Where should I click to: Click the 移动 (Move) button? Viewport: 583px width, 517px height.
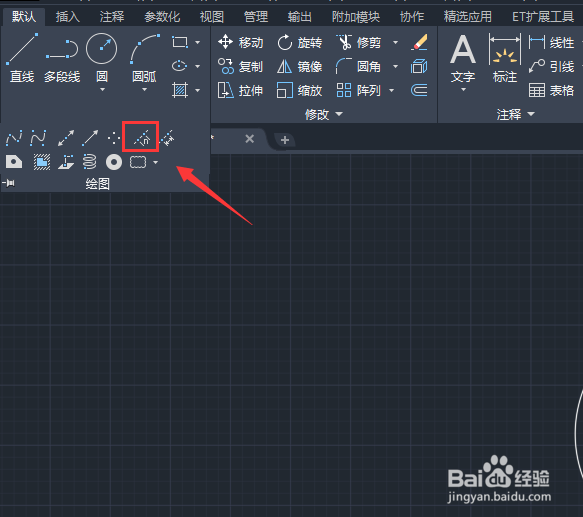click(241, 42)
